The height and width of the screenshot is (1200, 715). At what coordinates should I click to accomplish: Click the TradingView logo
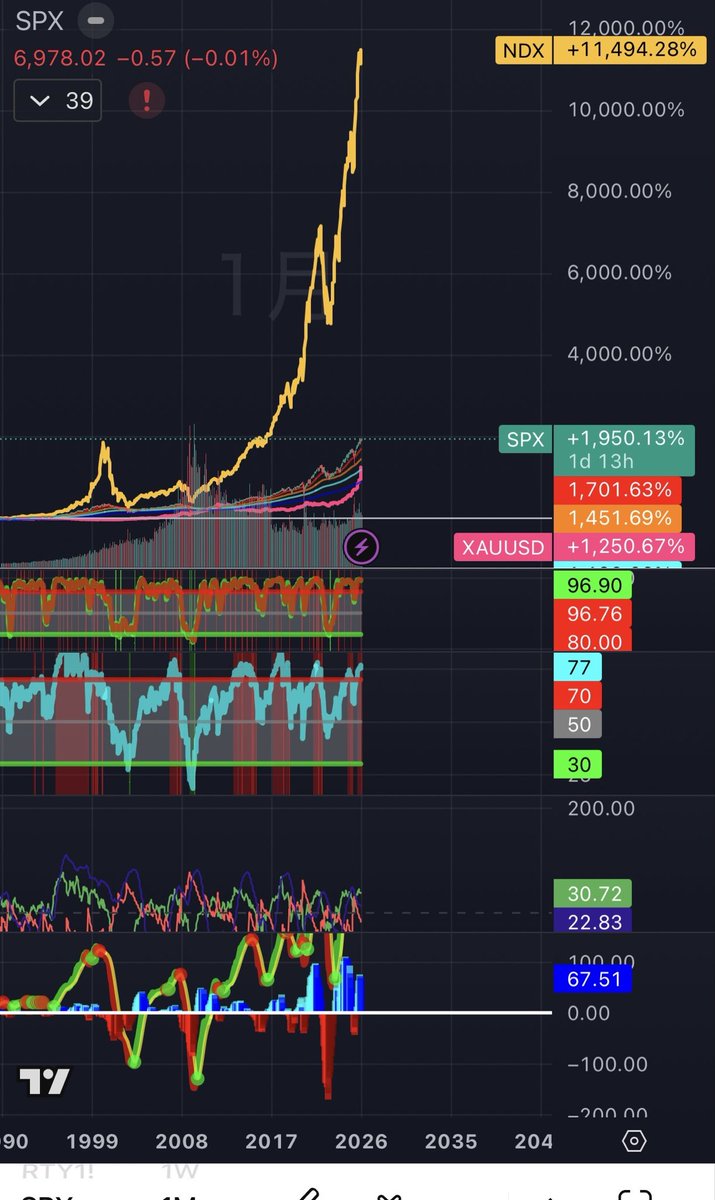pyautogui.click(x=45, y=1081)
